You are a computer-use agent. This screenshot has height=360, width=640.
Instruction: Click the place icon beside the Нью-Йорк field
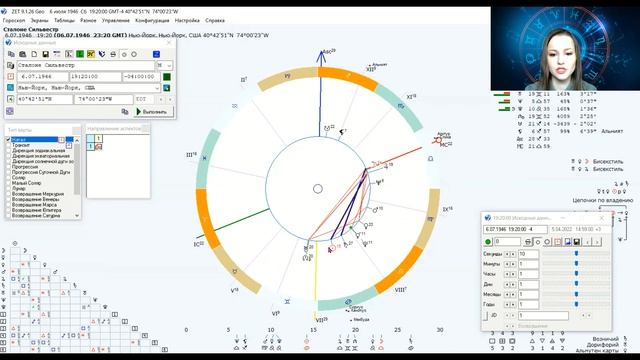click(x=10, y=88)
